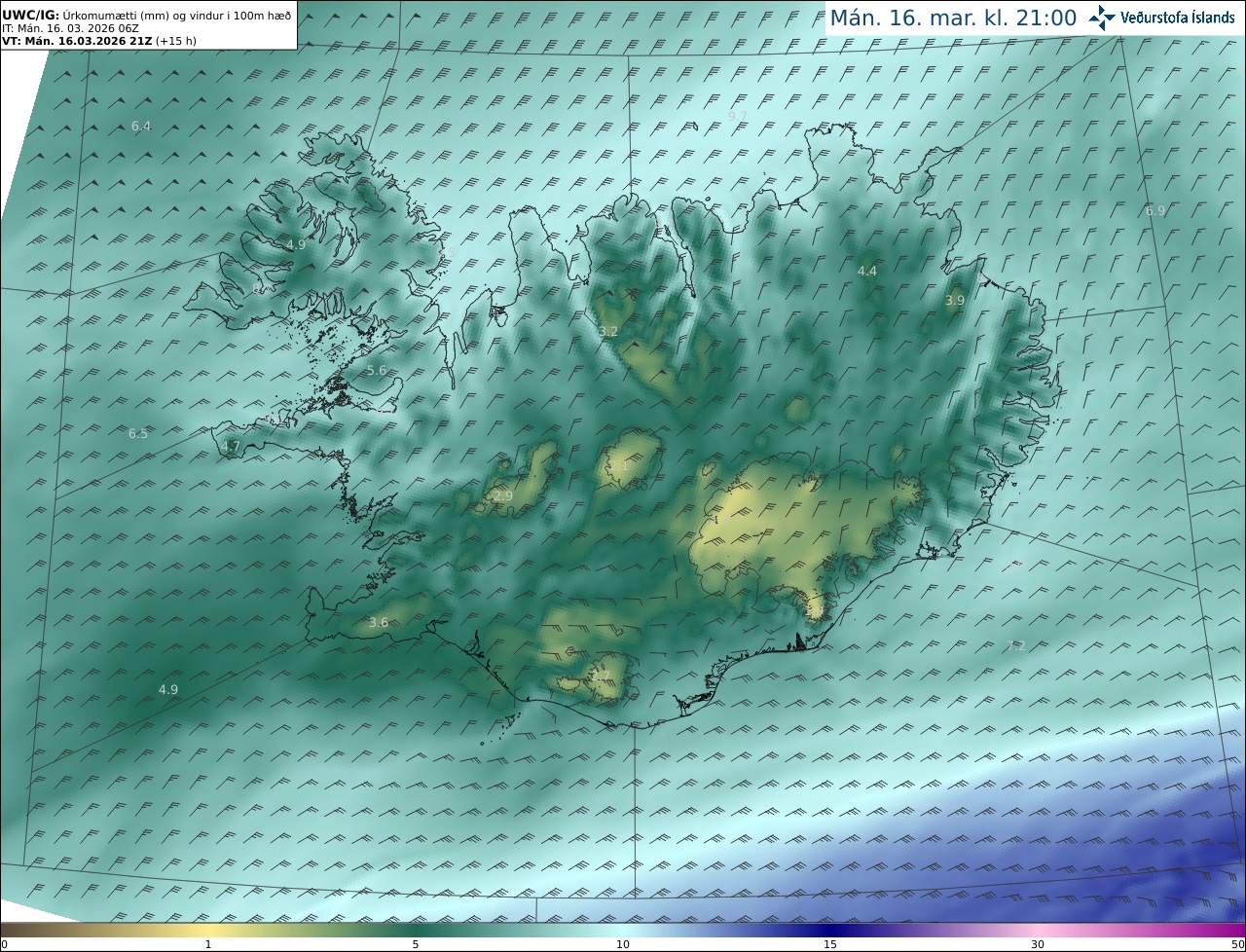1246x952 pixels.
Task: Click the 0 tick on the colour scale
Action: click(4, 944)
